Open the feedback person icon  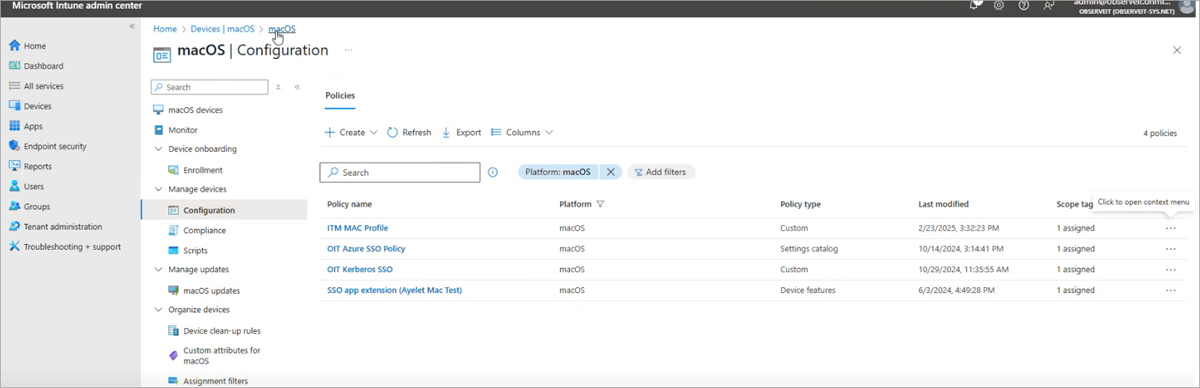(1049, 5)
